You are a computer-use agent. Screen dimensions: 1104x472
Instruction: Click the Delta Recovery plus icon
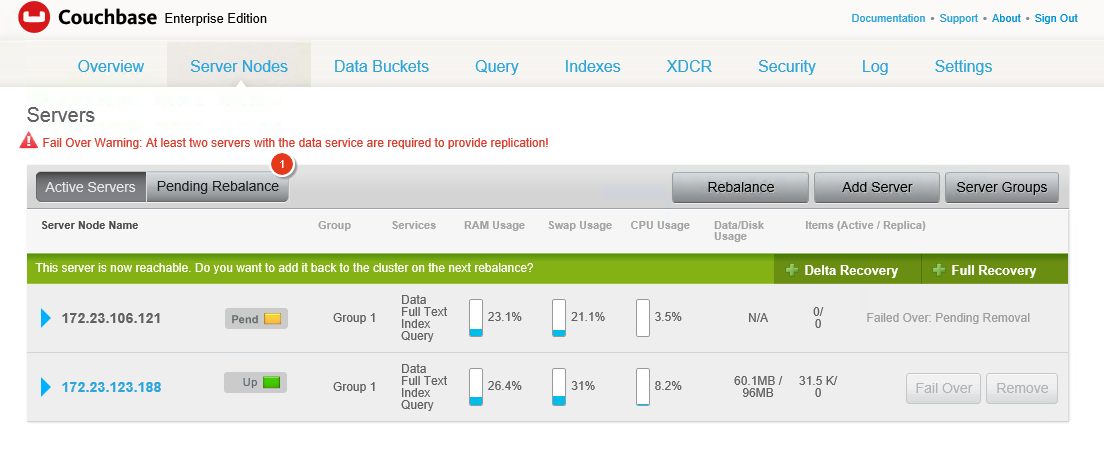point(792,270)
